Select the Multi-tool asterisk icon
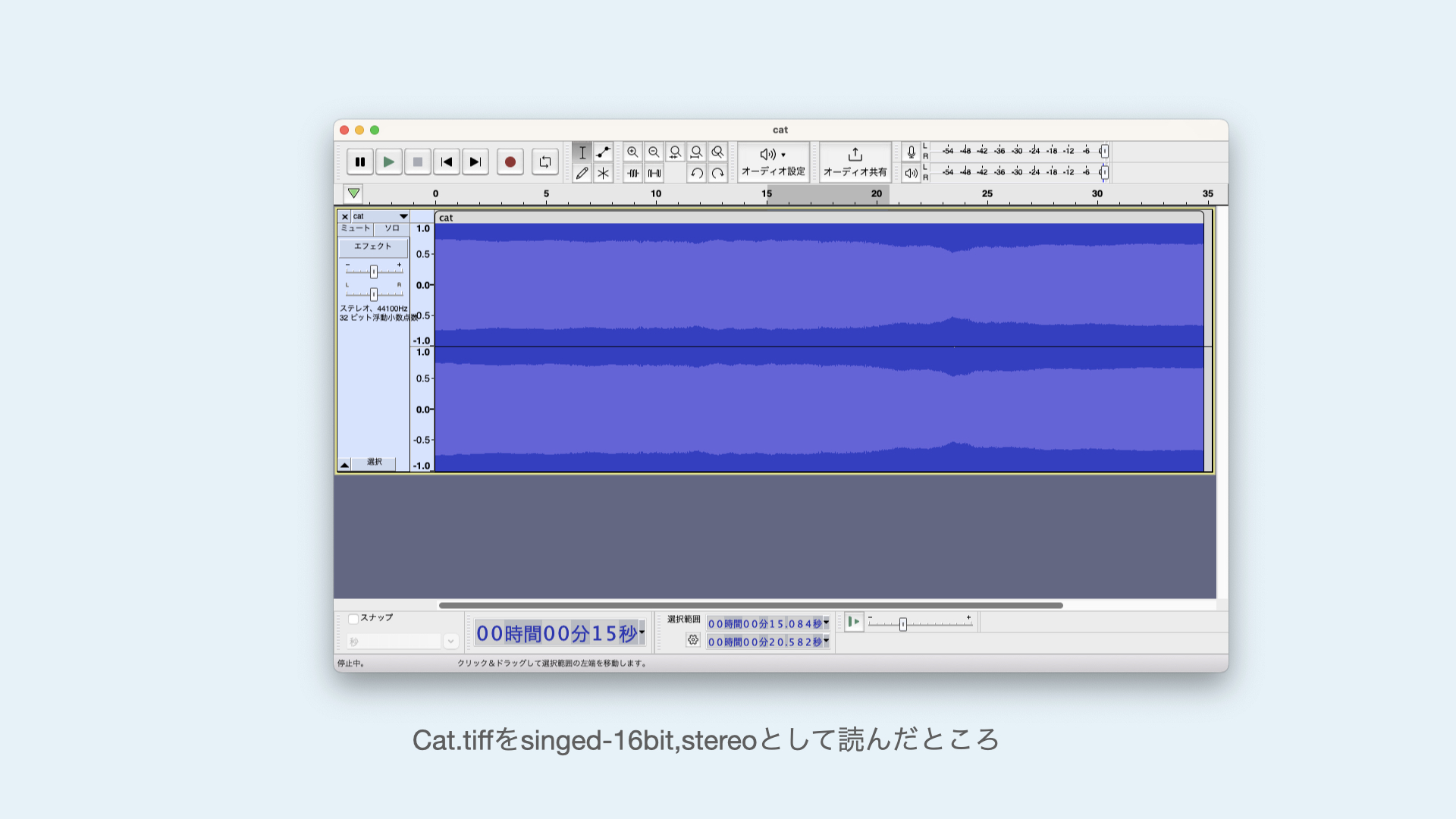 [603, 174]
